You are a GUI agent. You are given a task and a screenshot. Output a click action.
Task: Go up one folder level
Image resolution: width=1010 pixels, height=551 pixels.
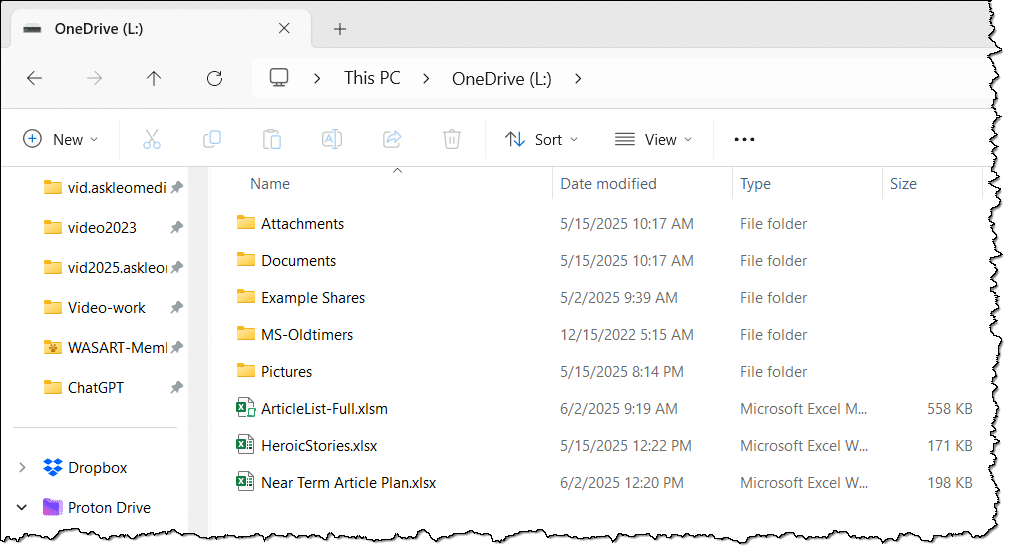[x=154, y=78]
